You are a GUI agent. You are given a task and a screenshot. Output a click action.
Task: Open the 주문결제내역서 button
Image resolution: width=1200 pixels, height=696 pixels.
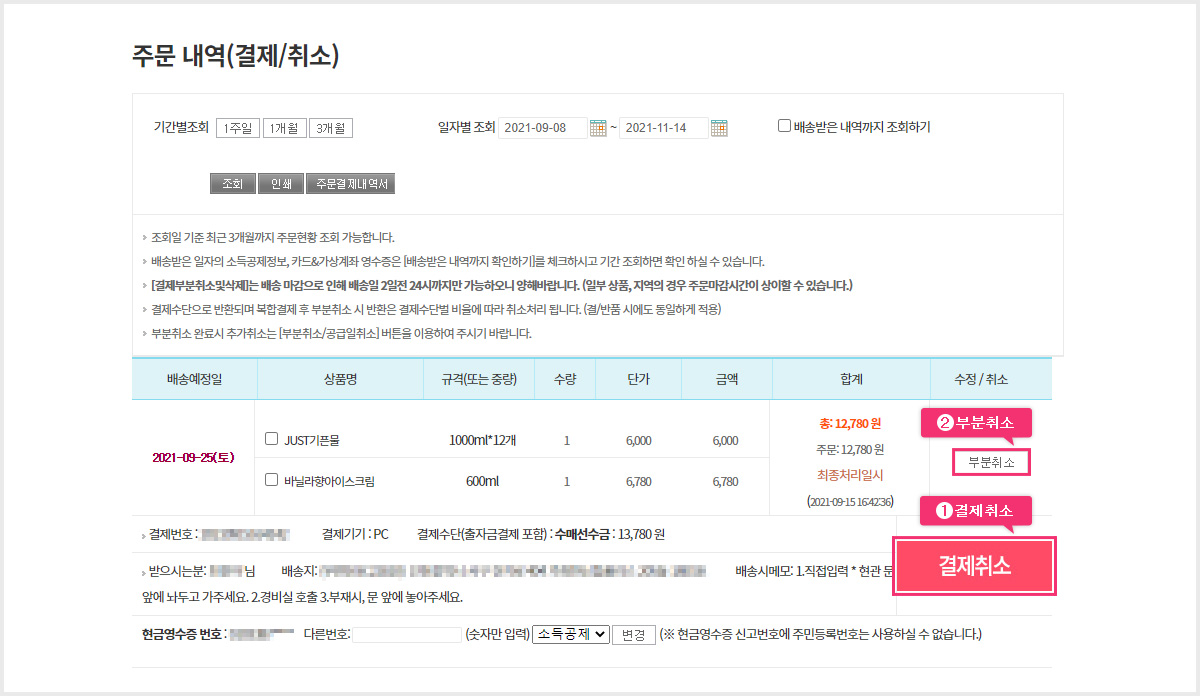click(351, 184)
